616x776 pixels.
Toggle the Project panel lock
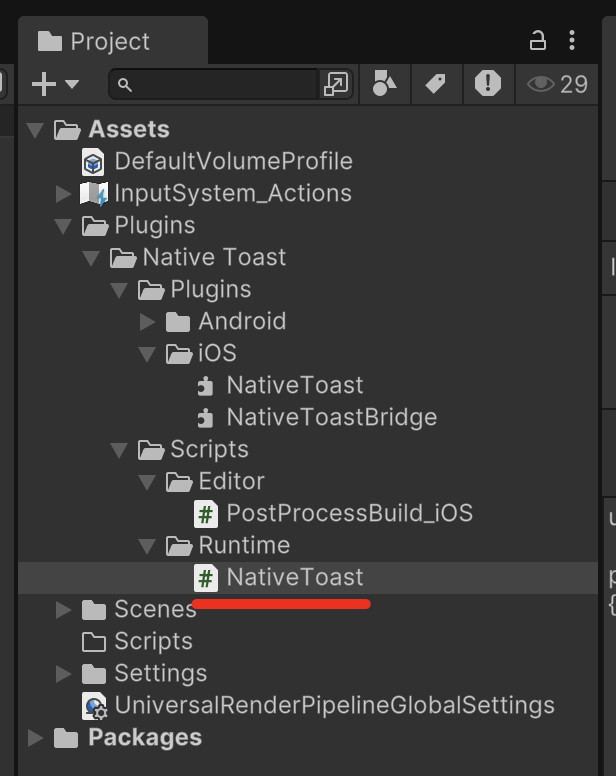tap(538, 41)
